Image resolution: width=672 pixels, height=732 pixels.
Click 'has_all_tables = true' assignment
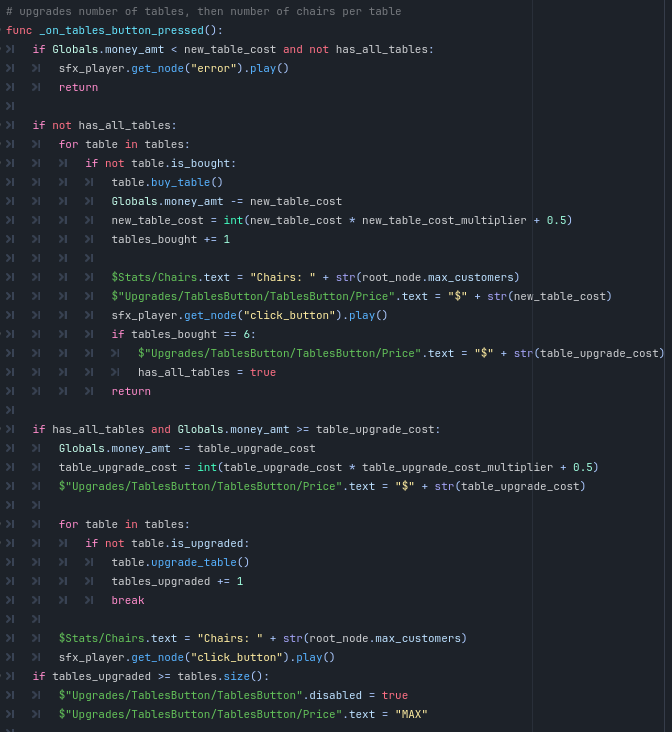pyautogui.click(x=206, y=372)
